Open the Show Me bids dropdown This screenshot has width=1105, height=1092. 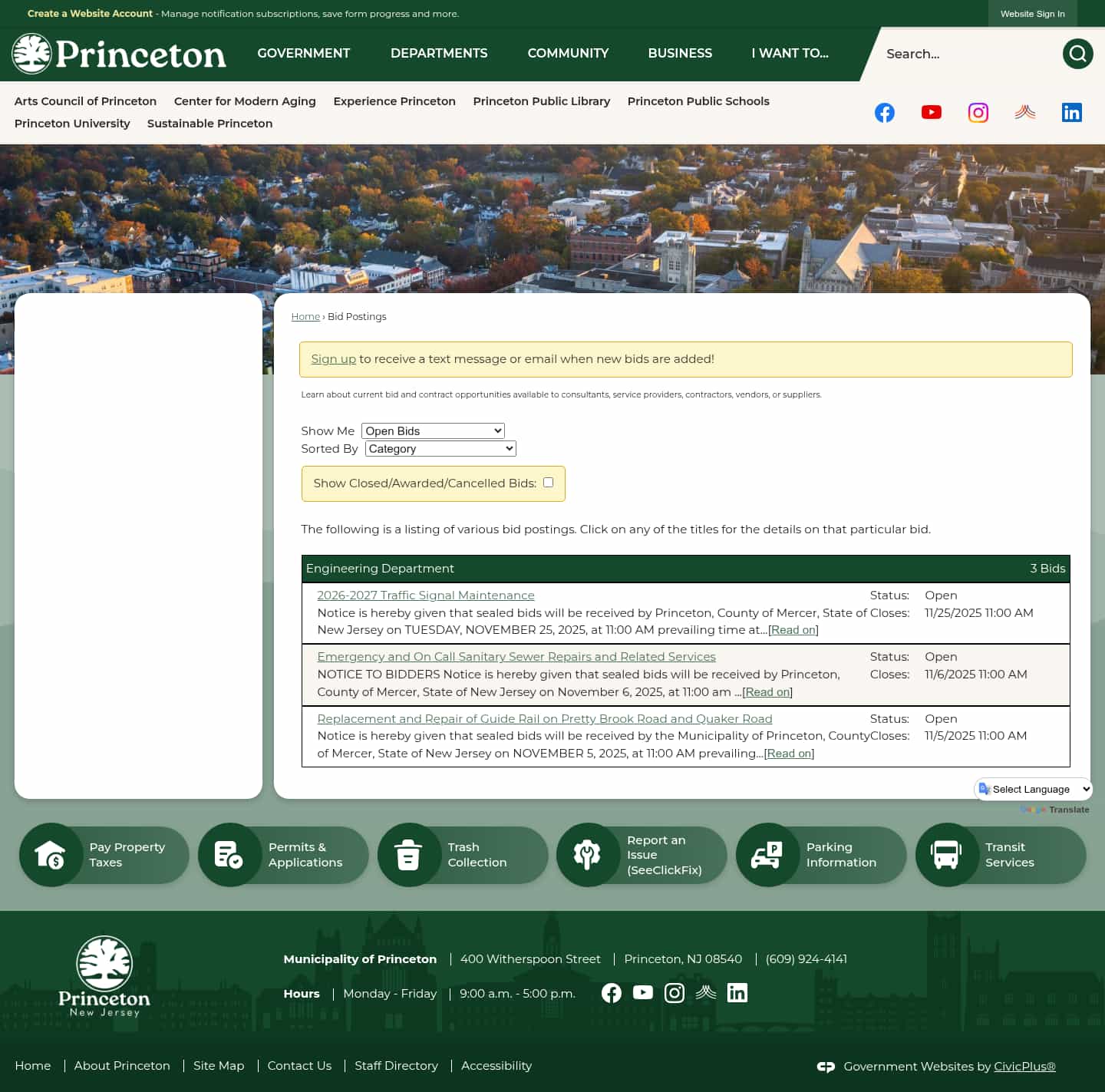[x=432, y=431]
